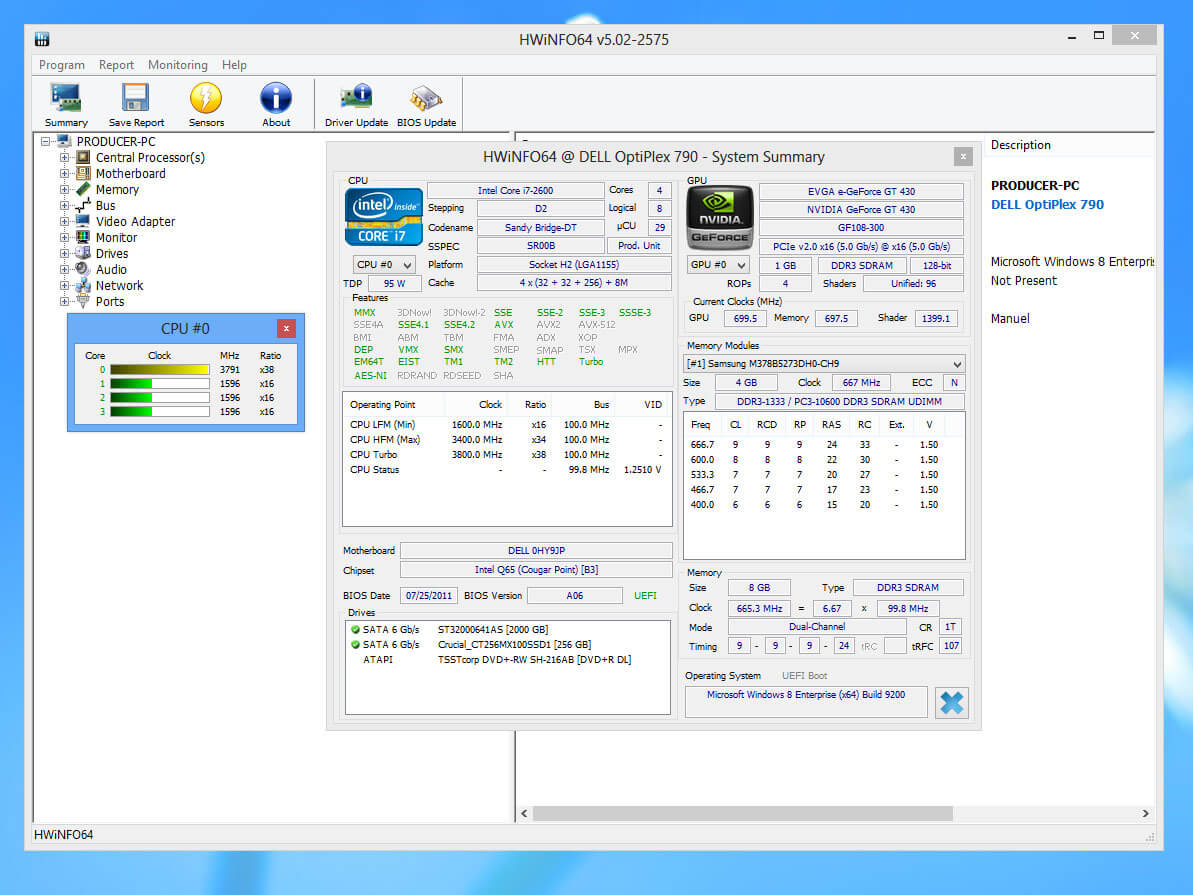The width and height of the screenshot is (1193, 895).
Task: Open the Report menu
Action: 116,65
